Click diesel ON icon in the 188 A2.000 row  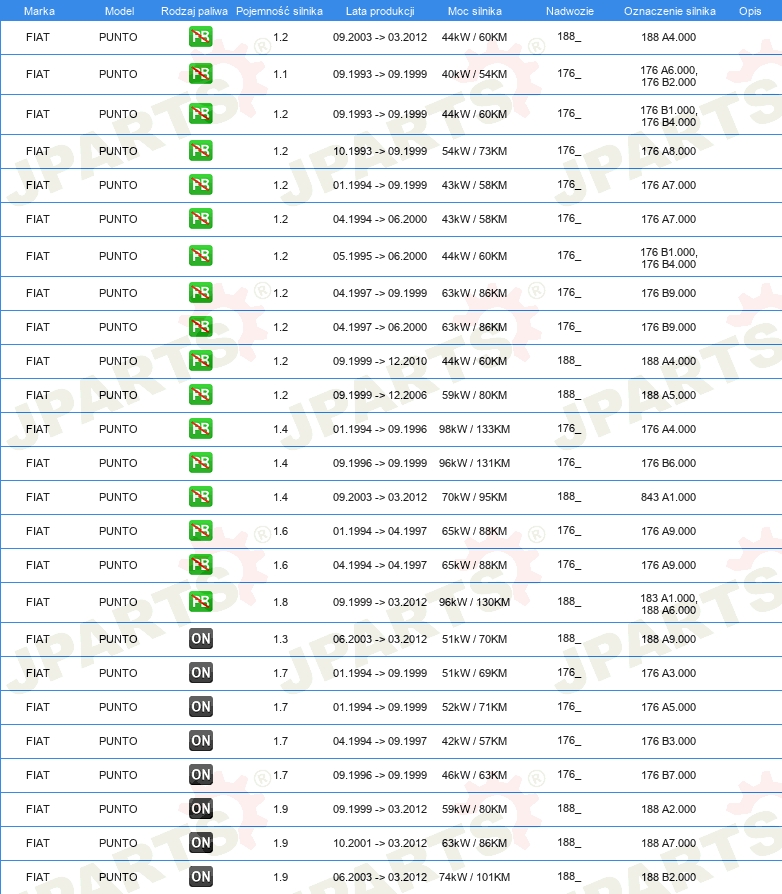(201, 808)
